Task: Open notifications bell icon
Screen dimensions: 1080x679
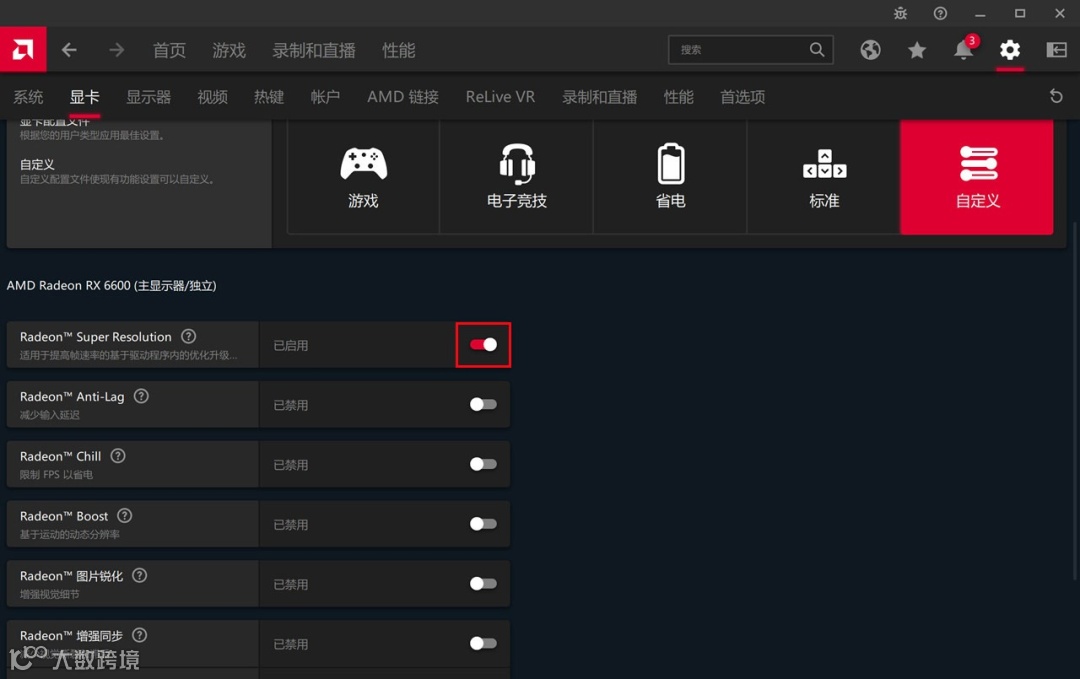Action: pos(964,50)
